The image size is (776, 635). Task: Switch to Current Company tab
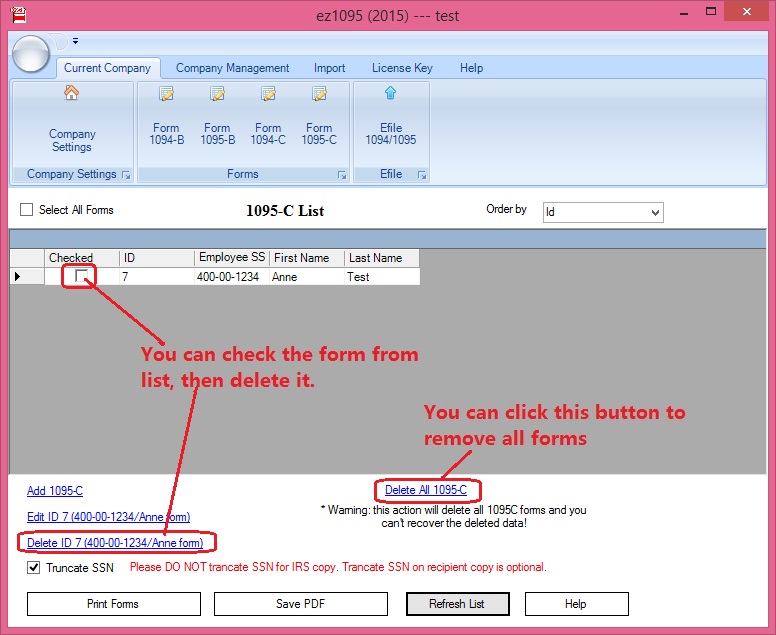[x=107, y=68]
